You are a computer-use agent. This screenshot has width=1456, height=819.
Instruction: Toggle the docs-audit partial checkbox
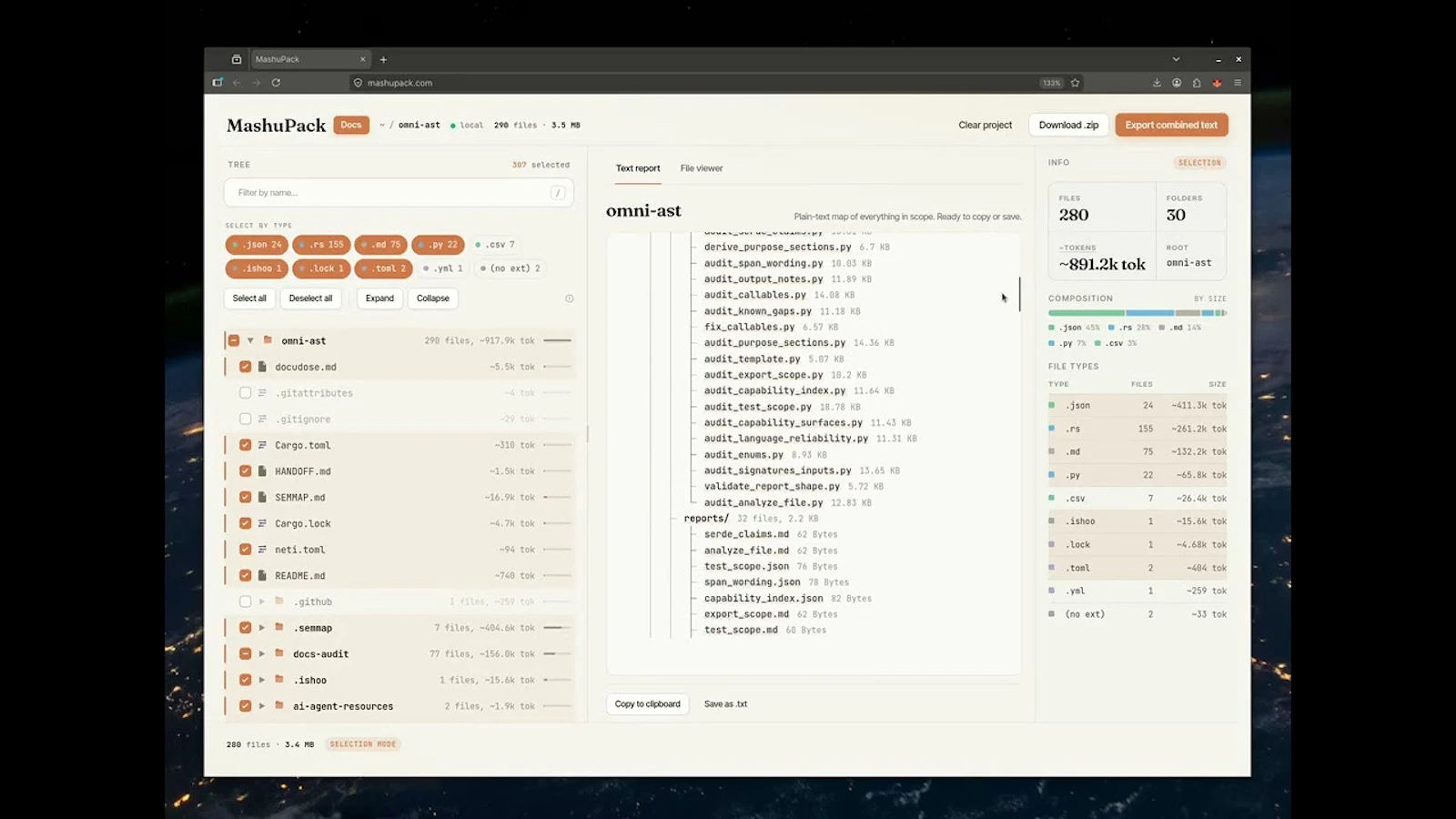coord(245,653)
